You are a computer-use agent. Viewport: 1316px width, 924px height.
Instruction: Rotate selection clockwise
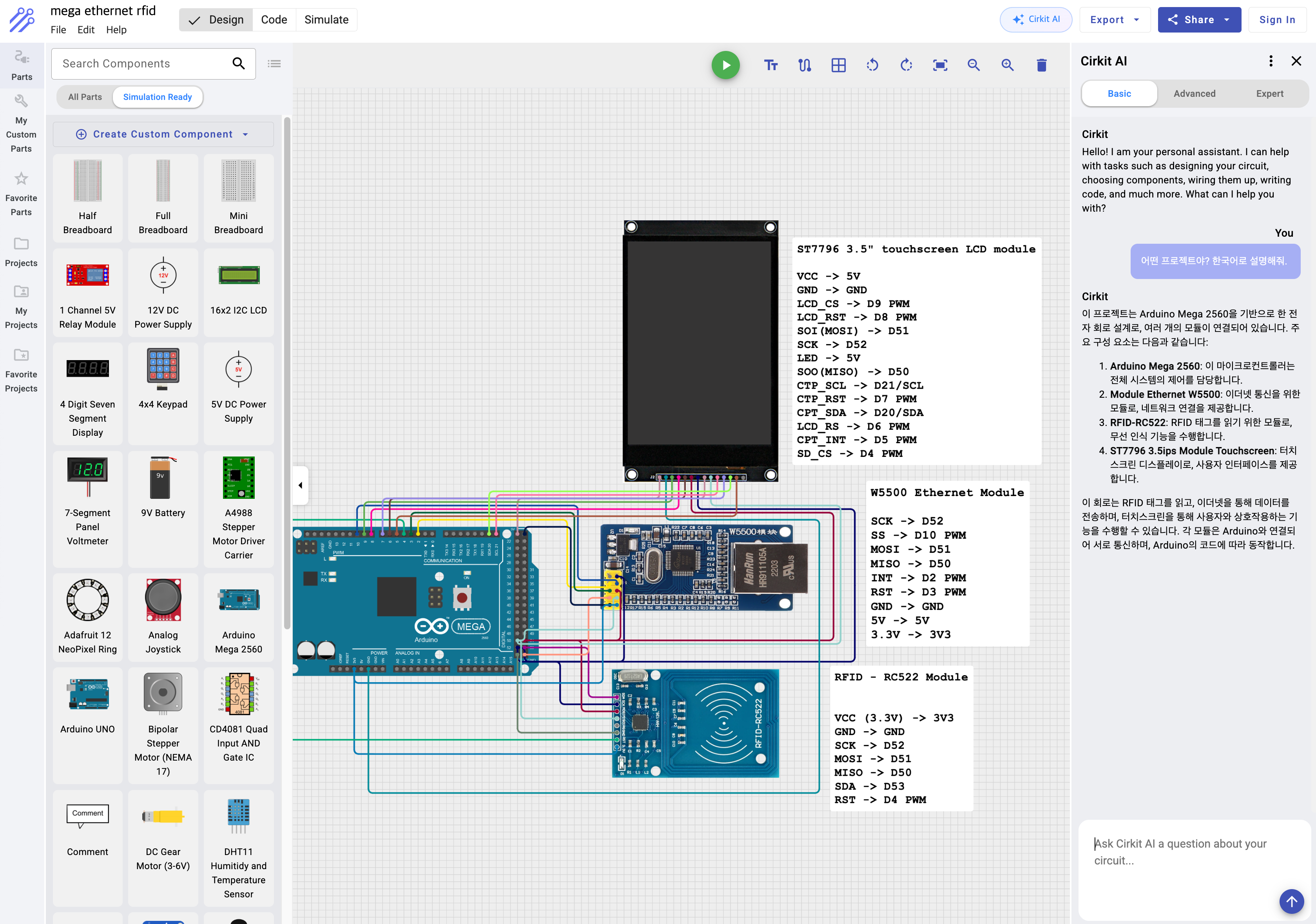click(x=906, y=65)
